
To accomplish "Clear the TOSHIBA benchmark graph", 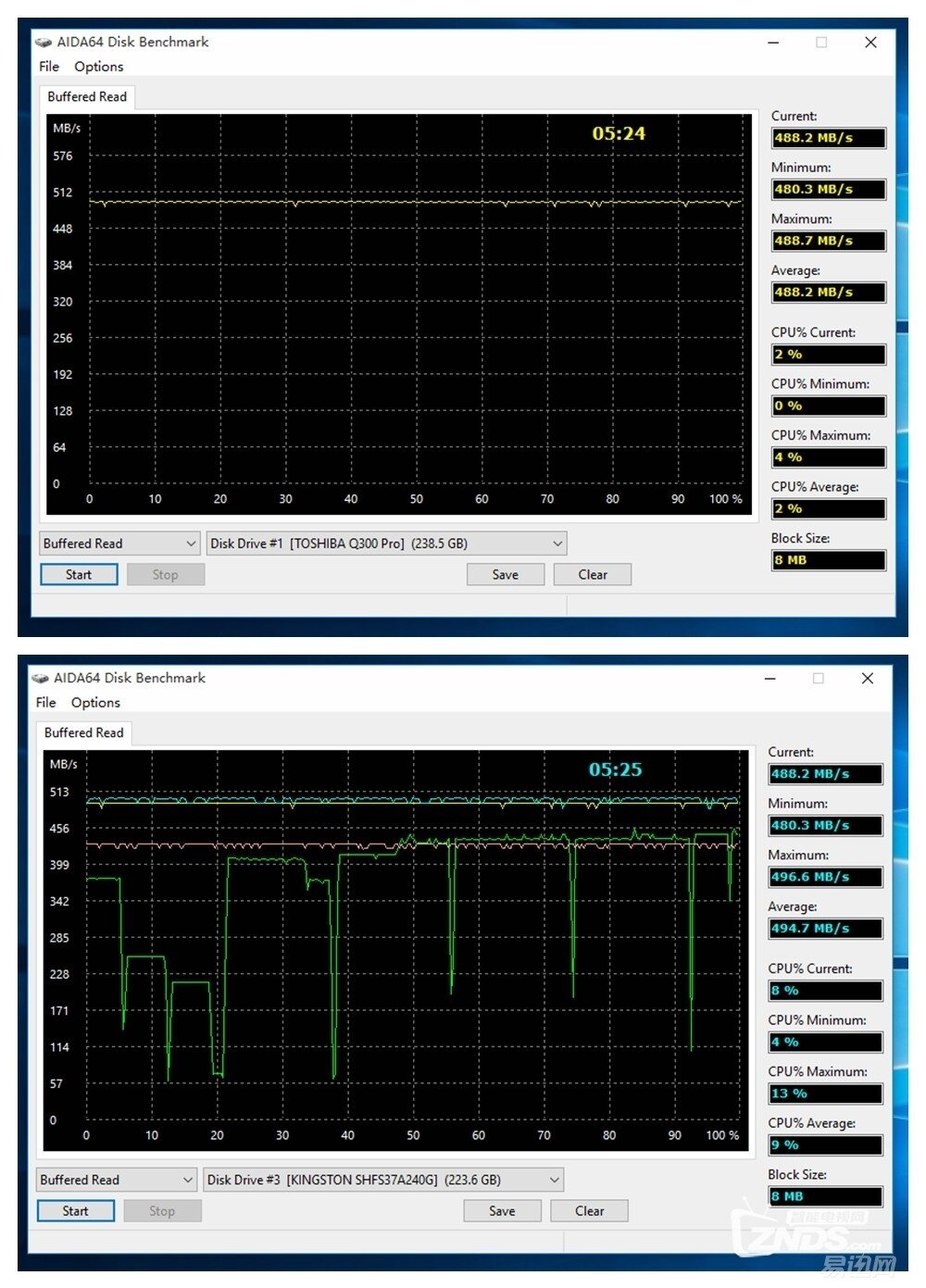I will point(593,575).
